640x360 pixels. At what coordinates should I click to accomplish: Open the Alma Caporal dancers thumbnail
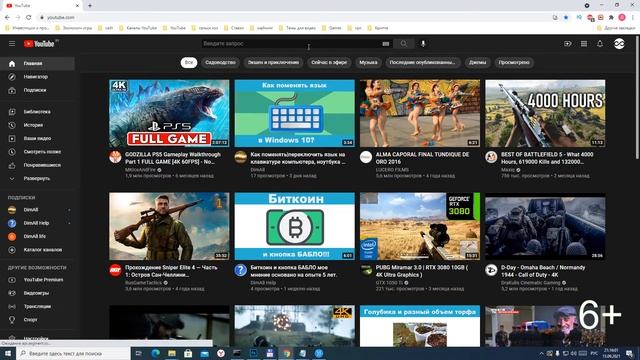click(420, 113)
